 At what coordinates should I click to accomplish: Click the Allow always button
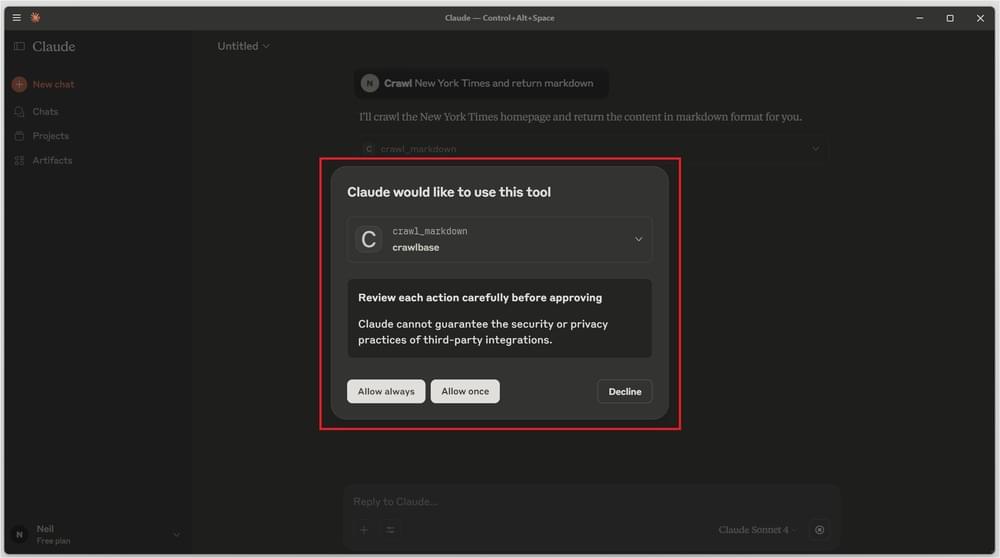point(386,391)
